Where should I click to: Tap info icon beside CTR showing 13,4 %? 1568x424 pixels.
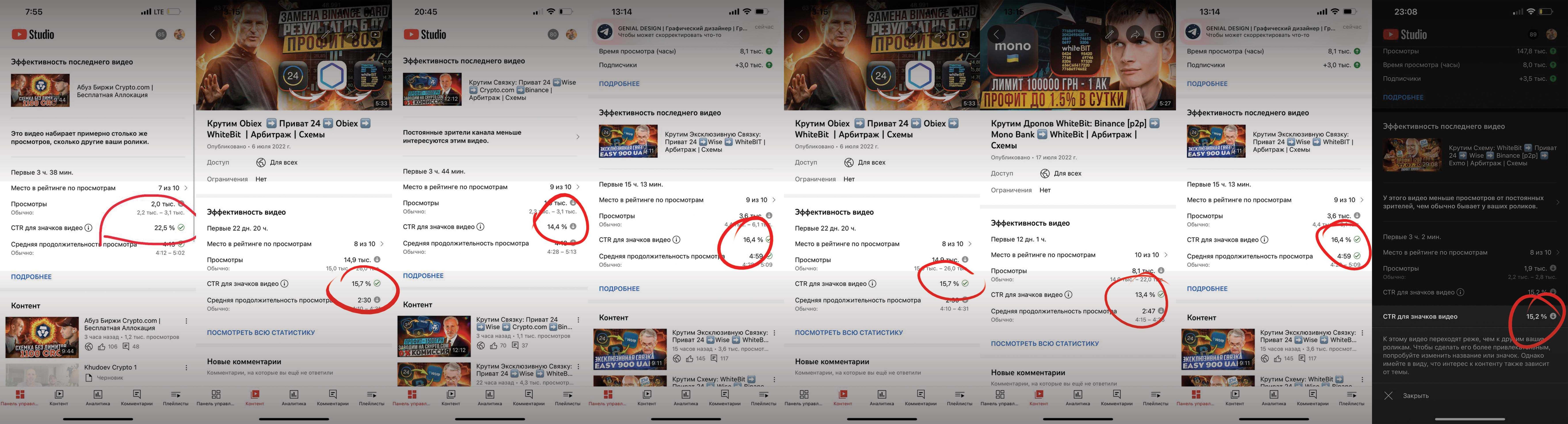[x=1068, y=295]
